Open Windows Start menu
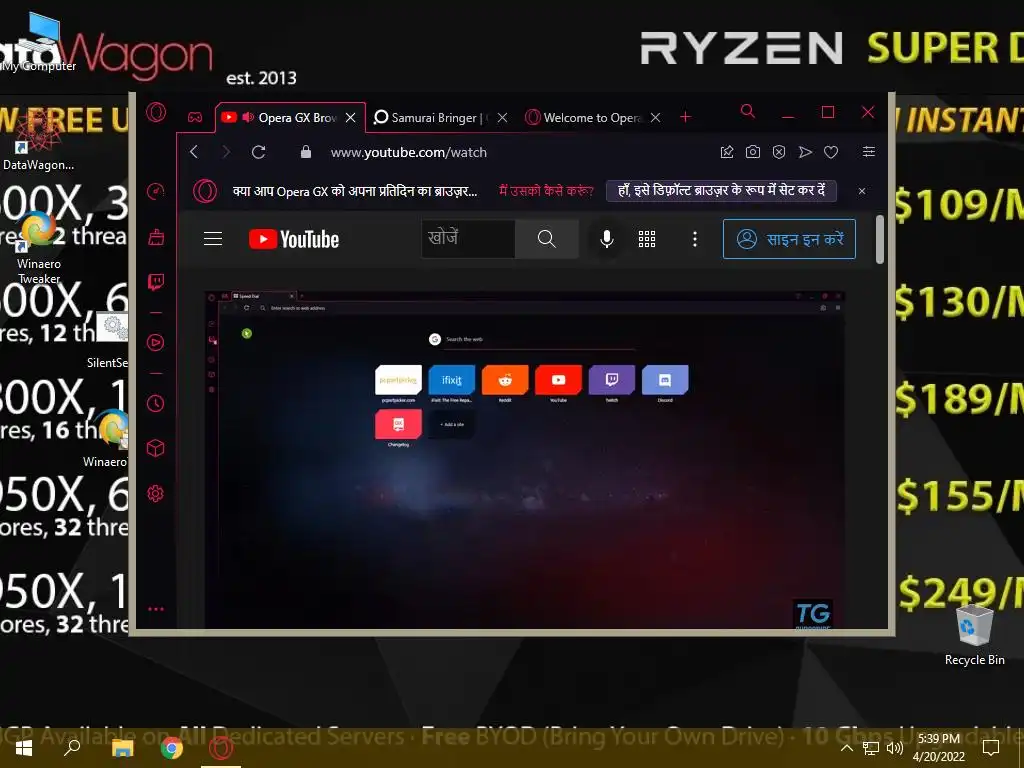 coord(24,748)
